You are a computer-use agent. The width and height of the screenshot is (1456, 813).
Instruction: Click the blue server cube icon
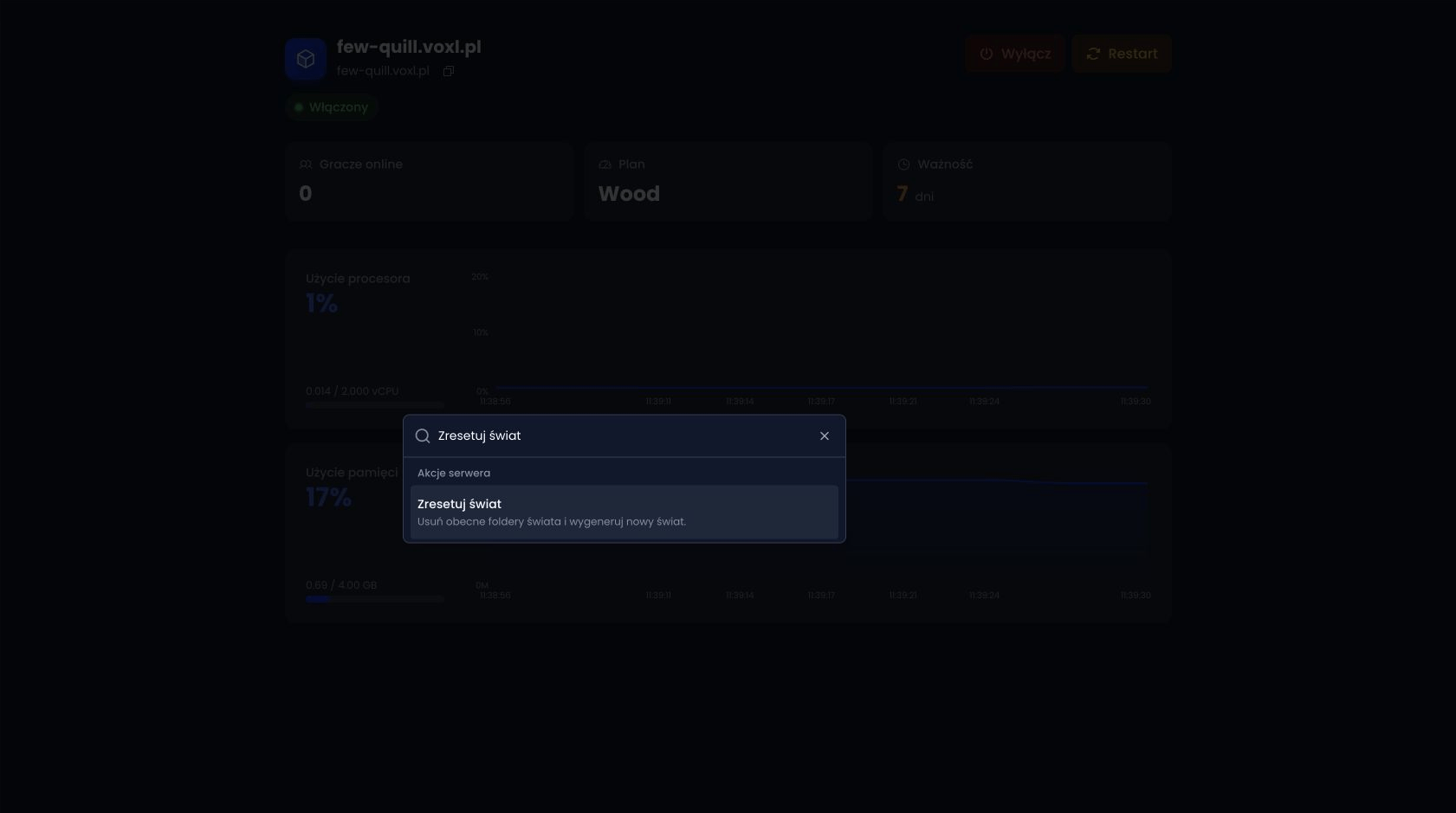306,59
